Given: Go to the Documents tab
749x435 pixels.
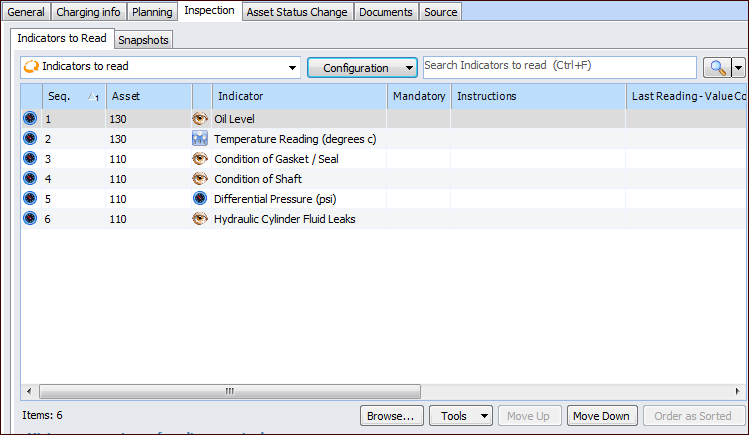Looking at the screenshot, I should click(x=385, y=12).
